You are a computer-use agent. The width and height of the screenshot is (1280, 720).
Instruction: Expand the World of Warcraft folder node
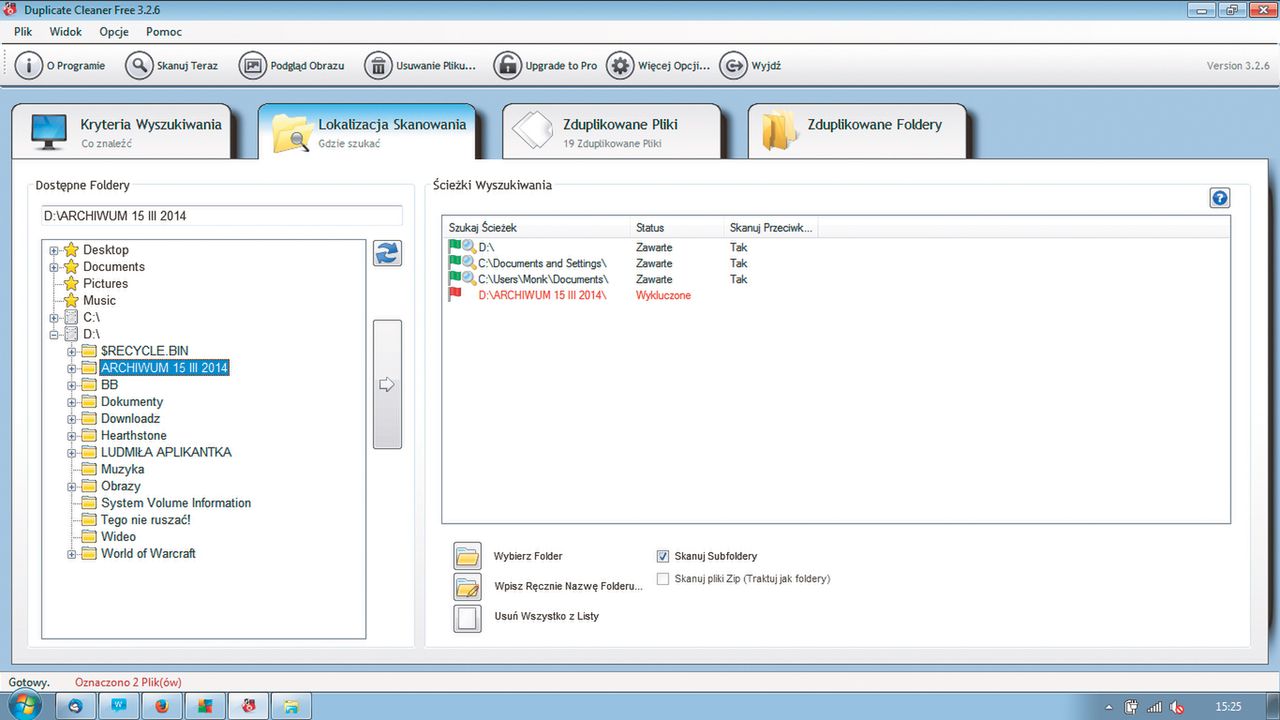(x=72, y=554)
